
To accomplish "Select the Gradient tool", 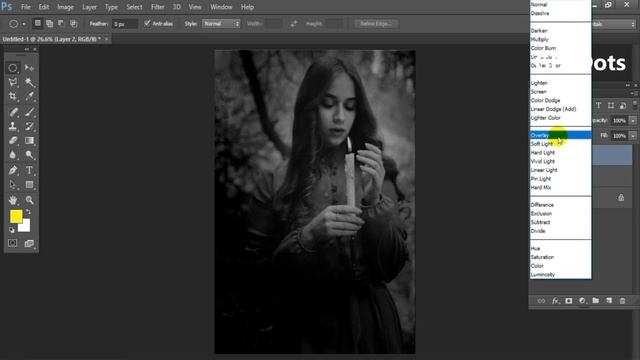I will coord(29,140).
